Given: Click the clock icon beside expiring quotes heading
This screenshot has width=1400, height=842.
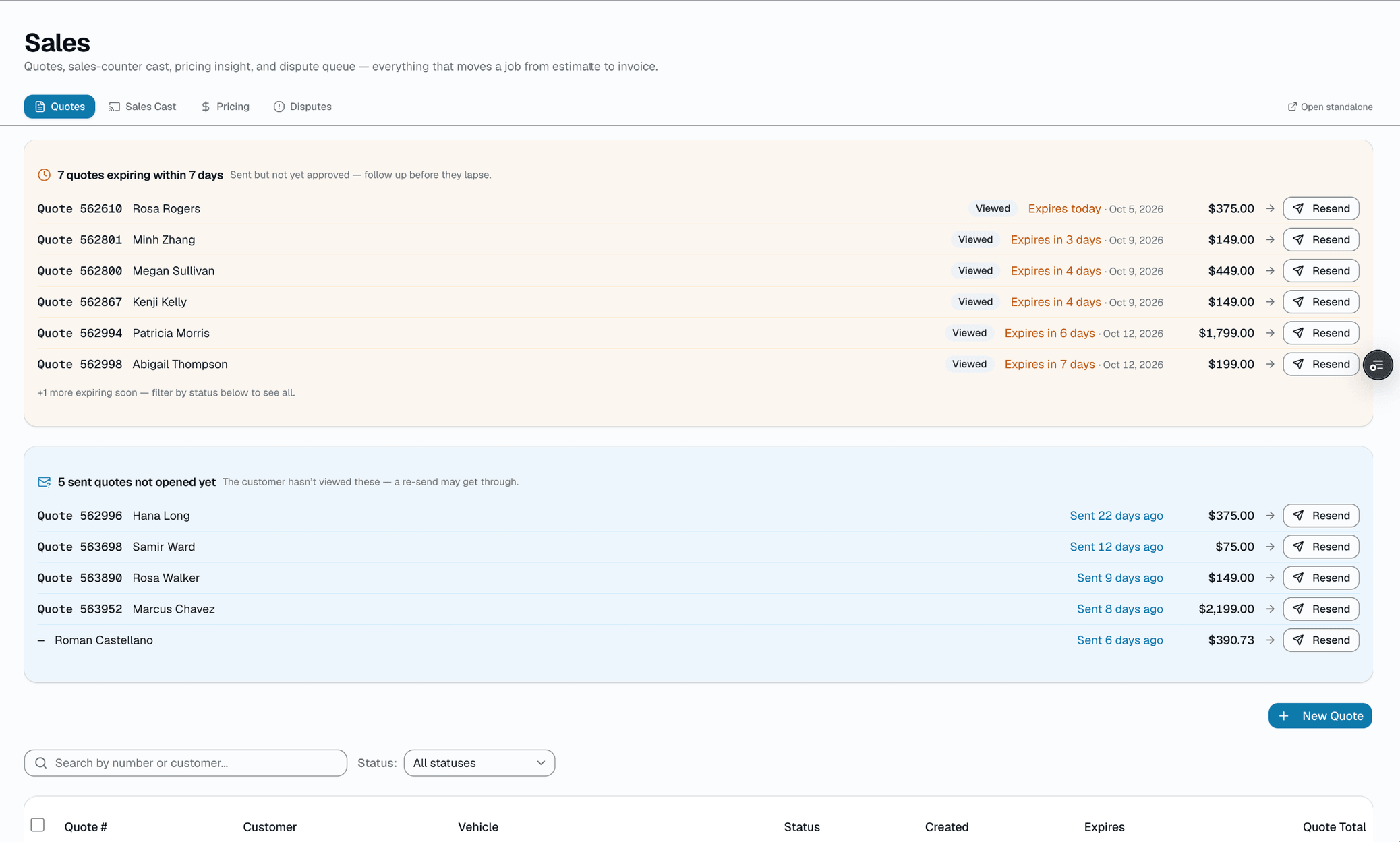Looking at the screenshot, I should (x=44, y=175).
